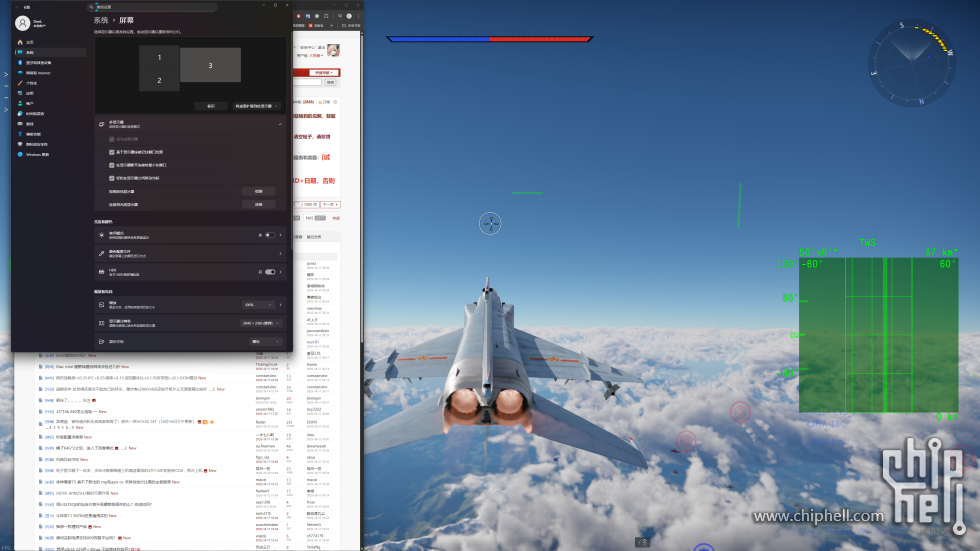
Task: Open the 32-inch 4k 240 thread
Action: pyautogui.click(x=77, y=412)
